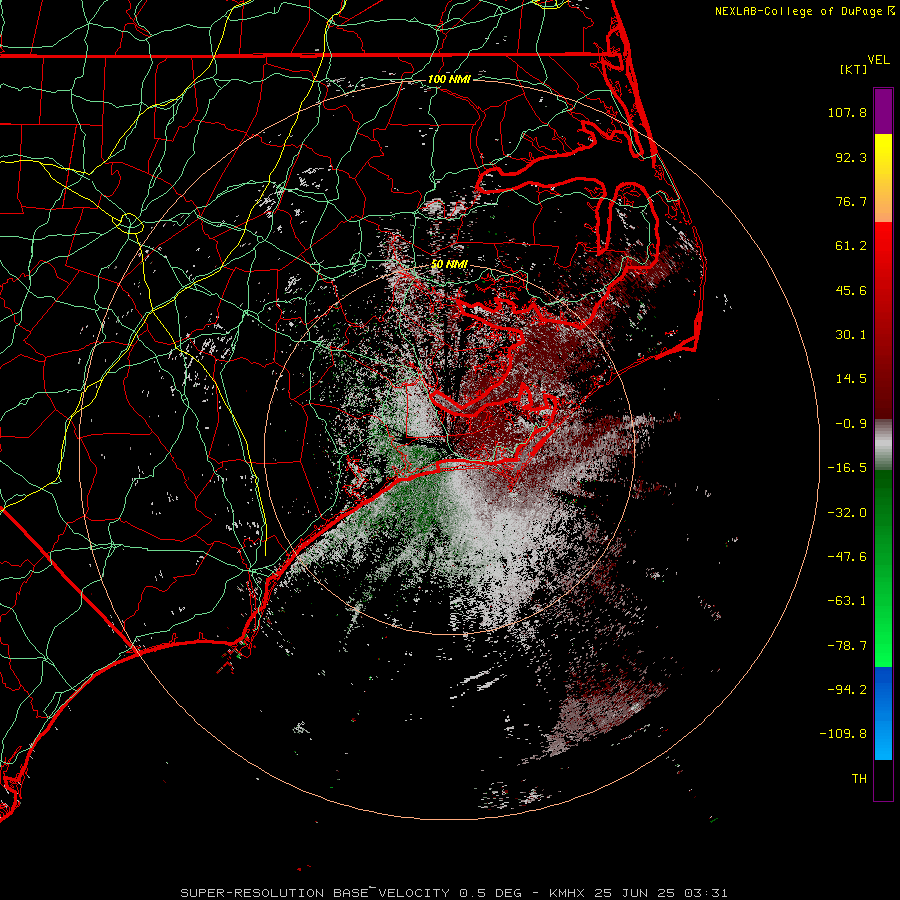Screen dimensions: 900x900
Task: Pick the purple segment of the velocity color bar
Action: (x=883, y=111)
